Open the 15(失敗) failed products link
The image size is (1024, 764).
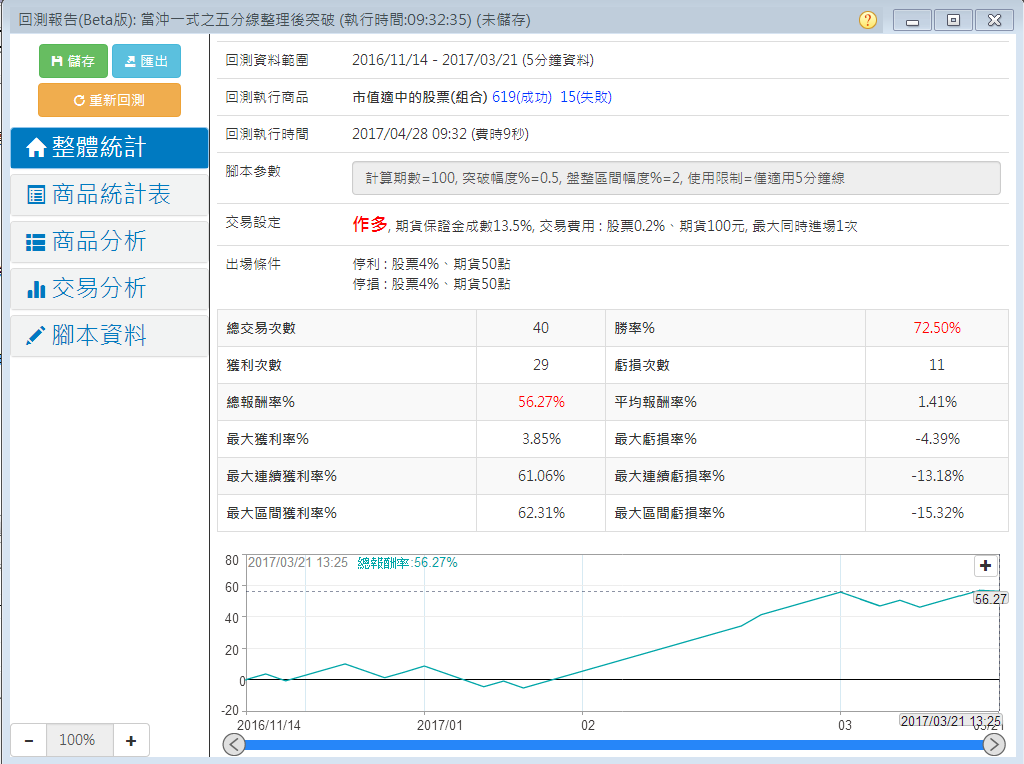pos(586,97)
